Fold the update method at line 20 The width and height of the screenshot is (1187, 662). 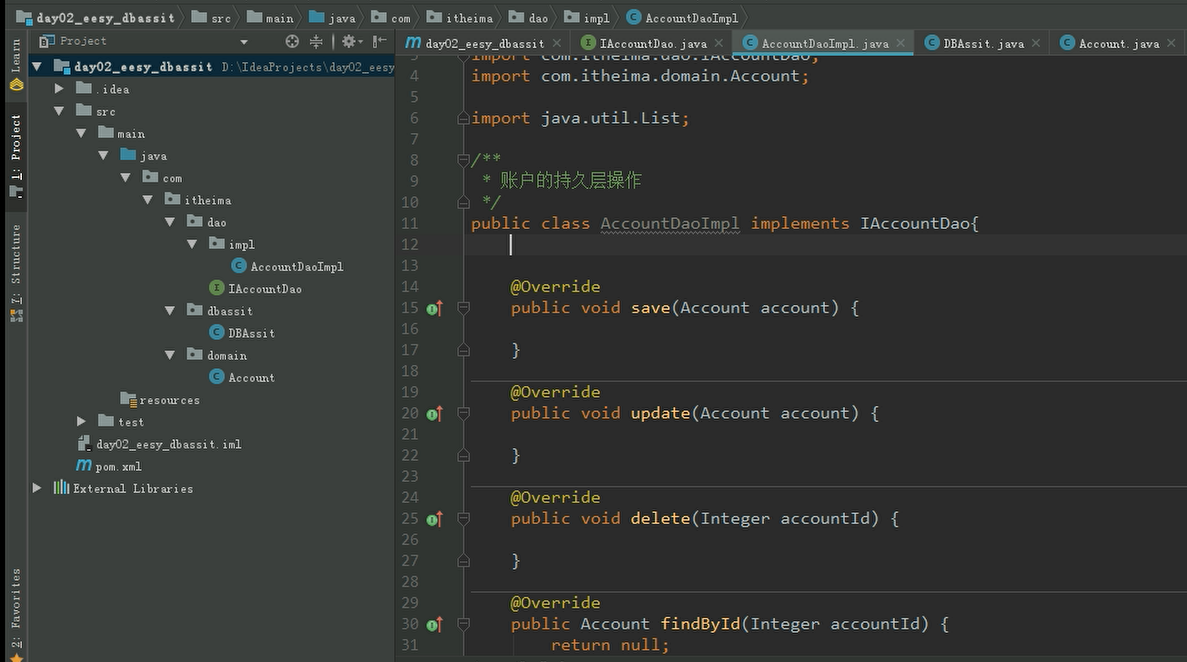463,414
